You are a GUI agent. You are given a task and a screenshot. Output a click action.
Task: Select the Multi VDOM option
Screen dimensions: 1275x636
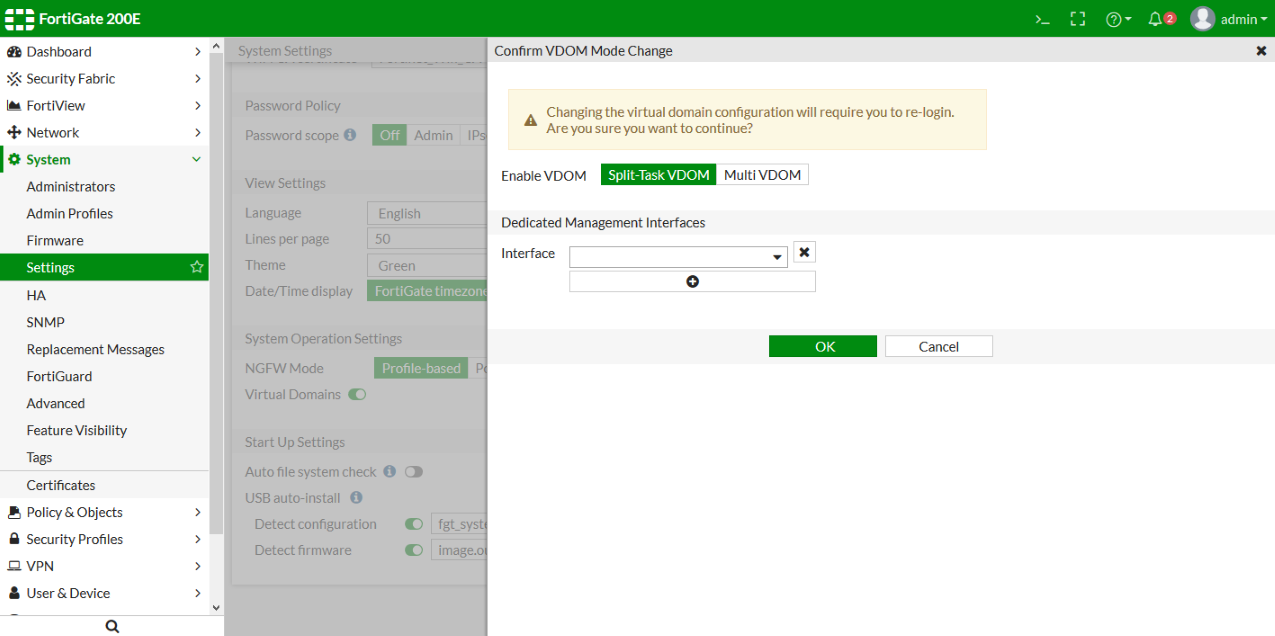[762, 174]
